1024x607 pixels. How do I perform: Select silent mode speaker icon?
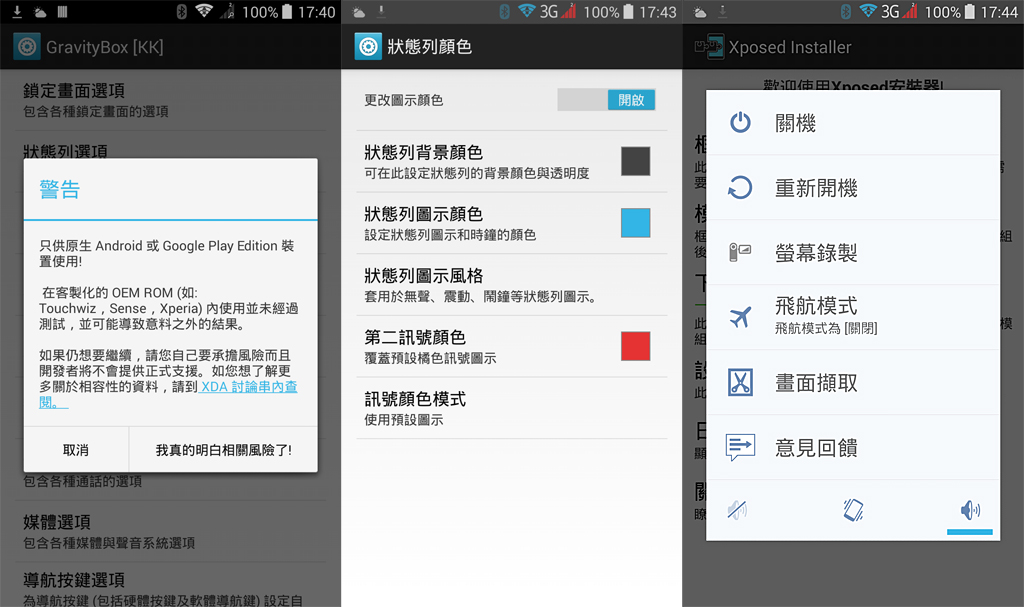[737, 510]
